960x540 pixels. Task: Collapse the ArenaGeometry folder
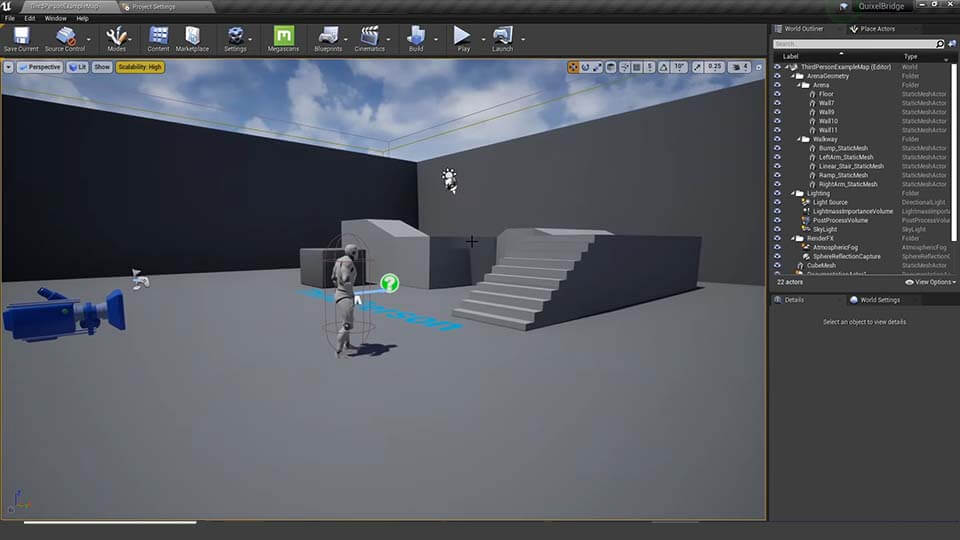(x=793, y=76)
